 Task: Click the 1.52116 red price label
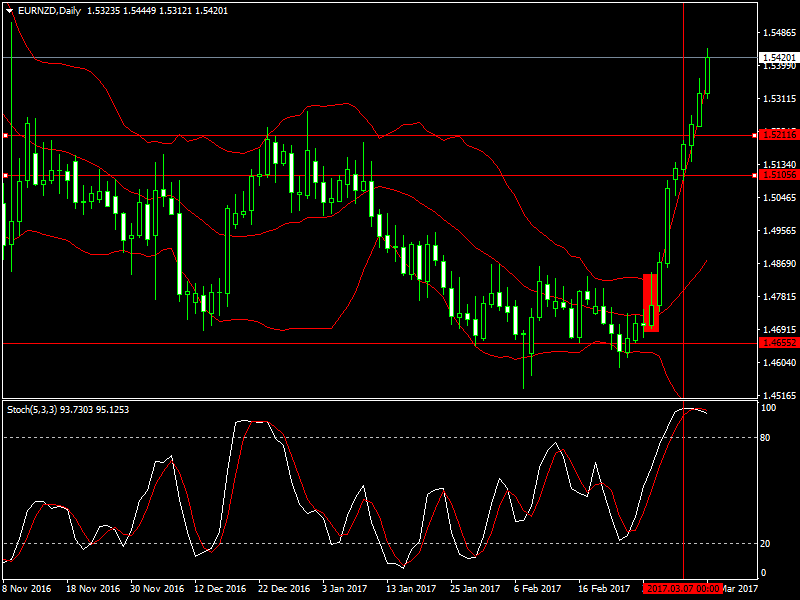point(779,135)
